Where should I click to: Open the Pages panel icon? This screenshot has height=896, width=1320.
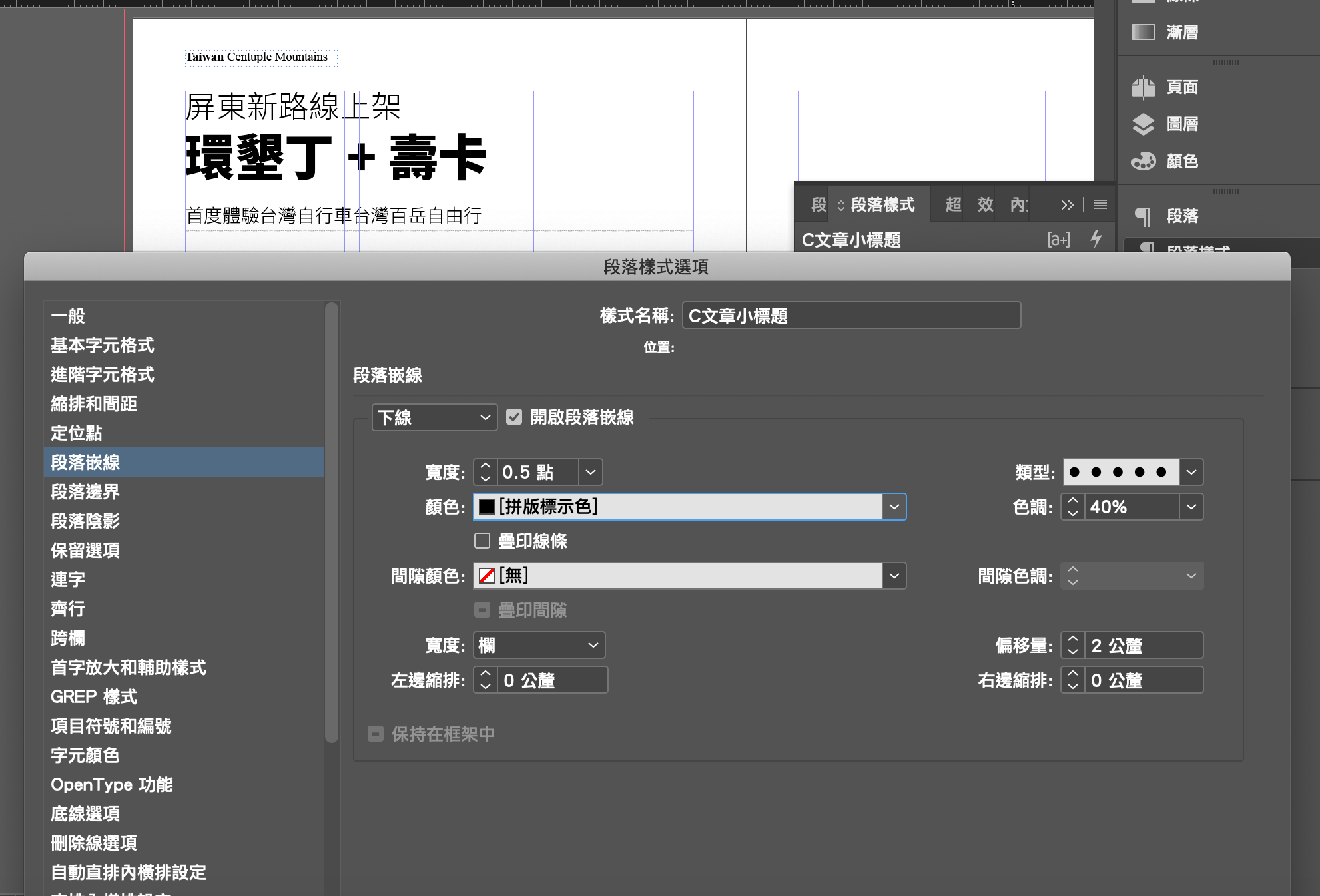[x=1144, y=87]
